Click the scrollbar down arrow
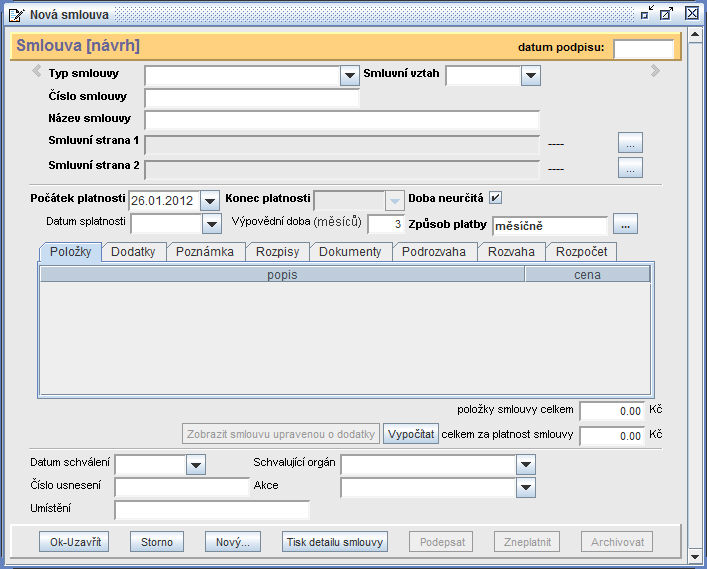707x569 pixels. pyautogui.click(x=695, y=556)
